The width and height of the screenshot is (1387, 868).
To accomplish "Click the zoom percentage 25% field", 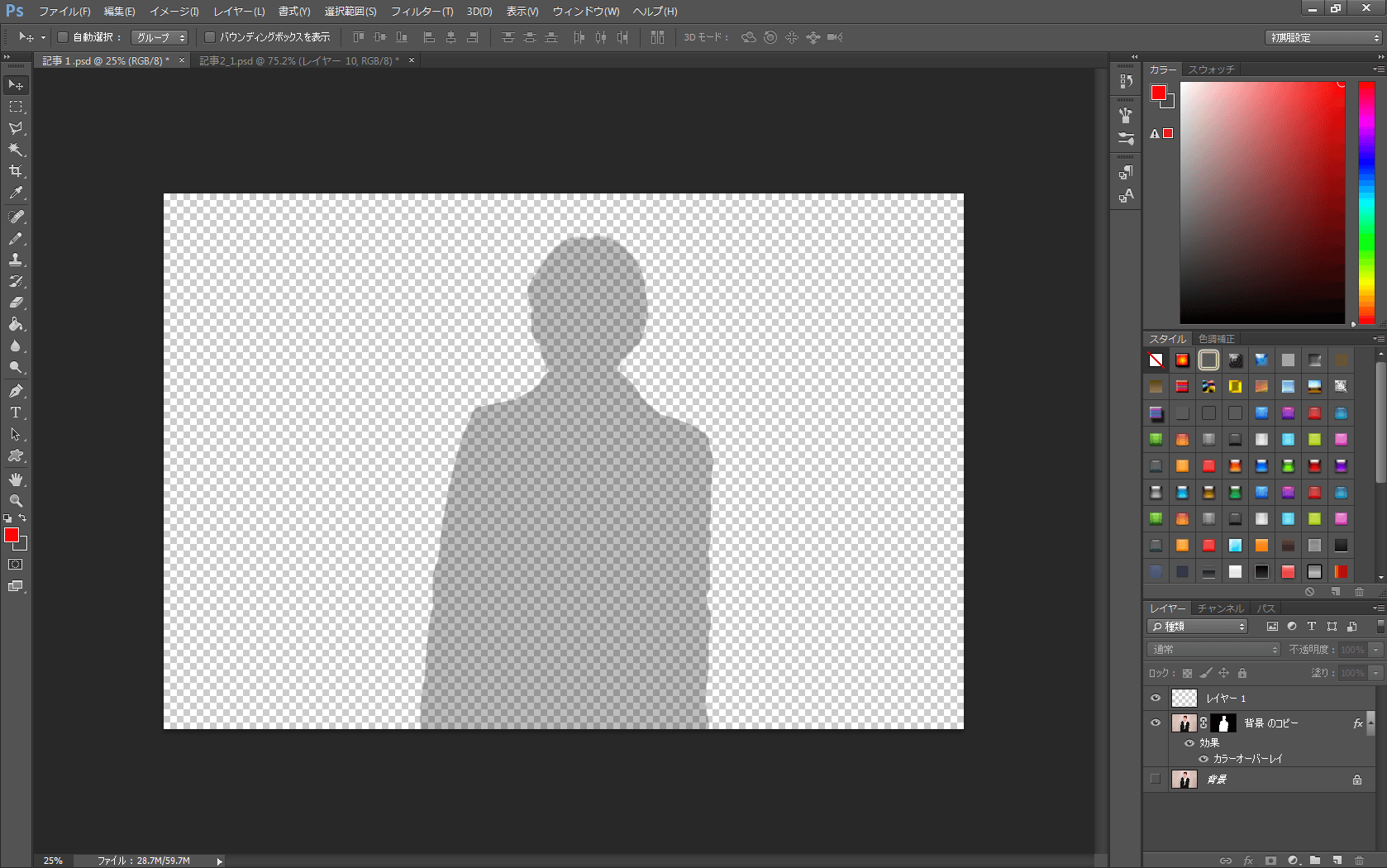I will tap(53, 861).
